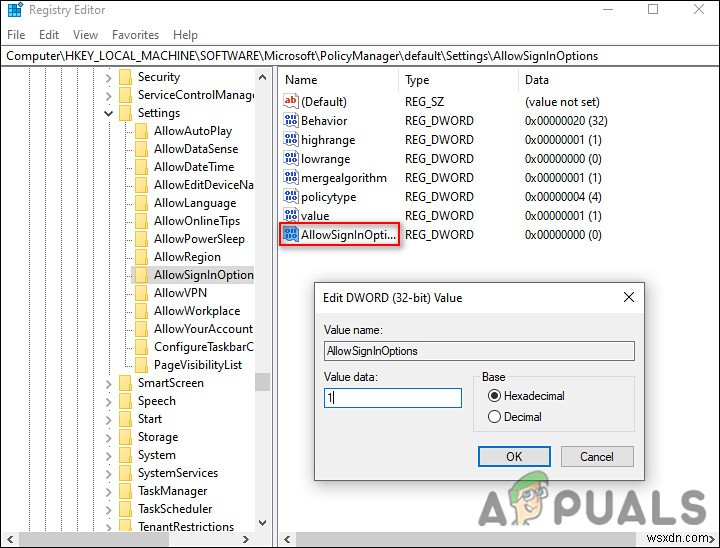Select the Decimal base radio button
720x548 pixels.
click(494, 417)
